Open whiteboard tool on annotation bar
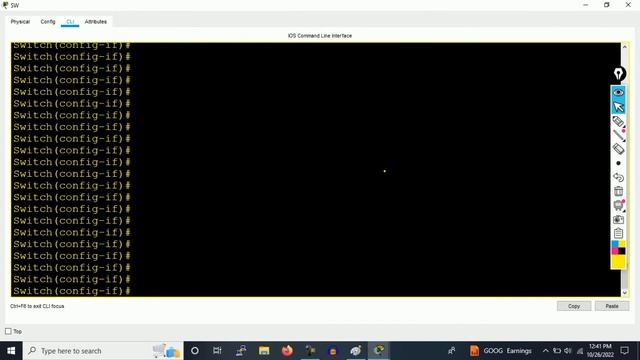 click(x=618, y=205)
